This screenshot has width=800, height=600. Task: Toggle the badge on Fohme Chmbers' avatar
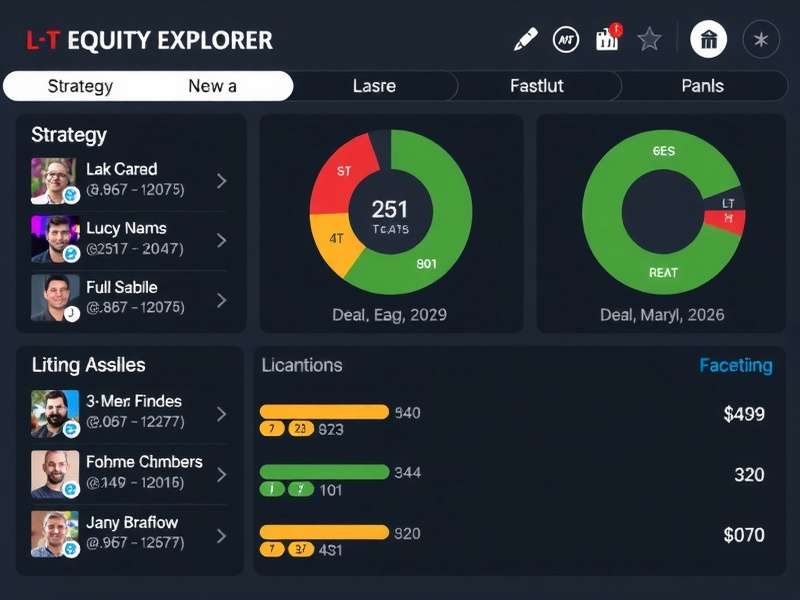tap(70, 486)
